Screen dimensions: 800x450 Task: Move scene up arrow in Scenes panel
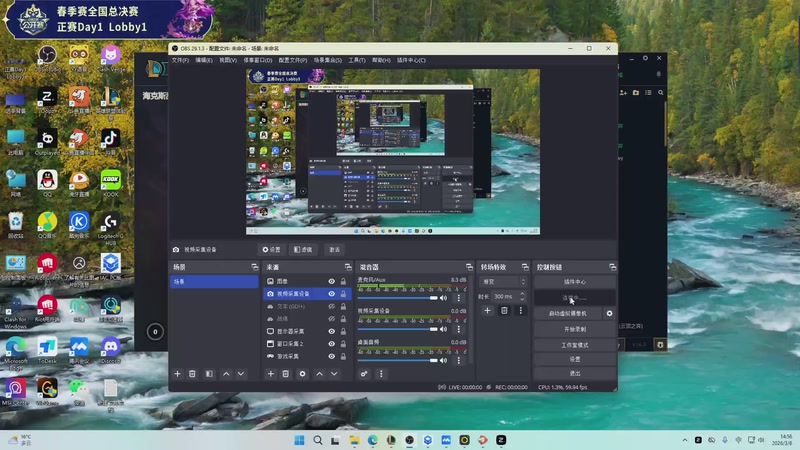pyautogui.click(x=226, y=374)
